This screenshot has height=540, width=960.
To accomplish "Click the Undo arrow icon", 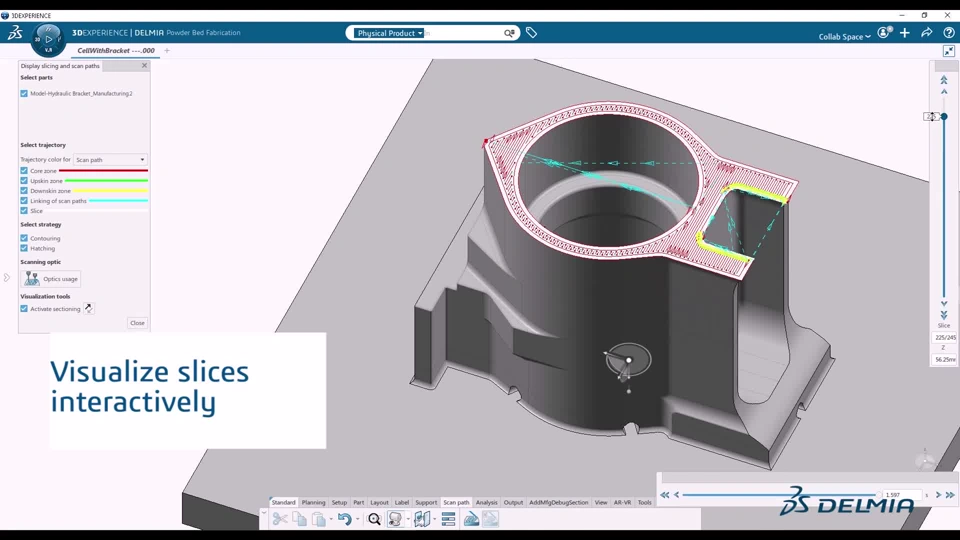I will click(x=344, y=519).
